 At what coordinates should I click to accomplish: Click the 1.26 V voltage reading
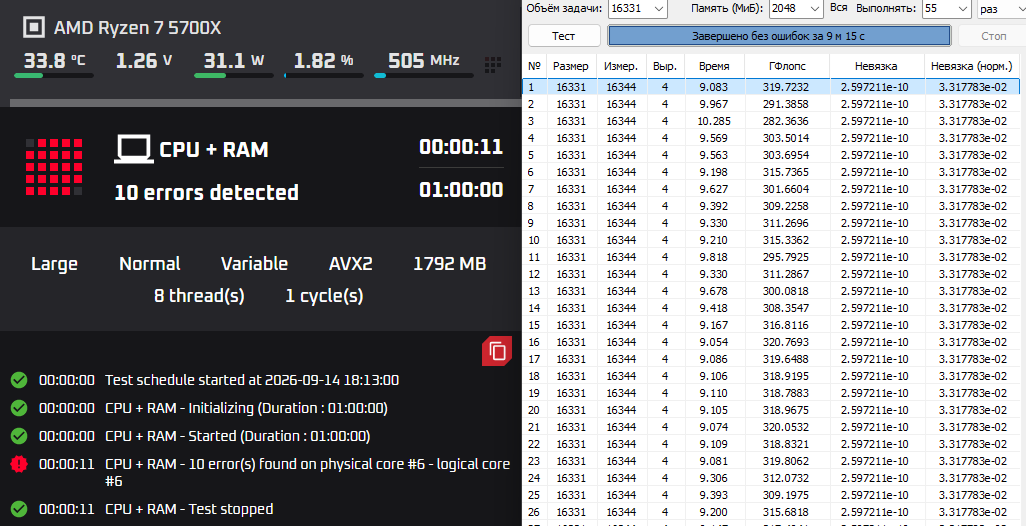pos(144,61)
